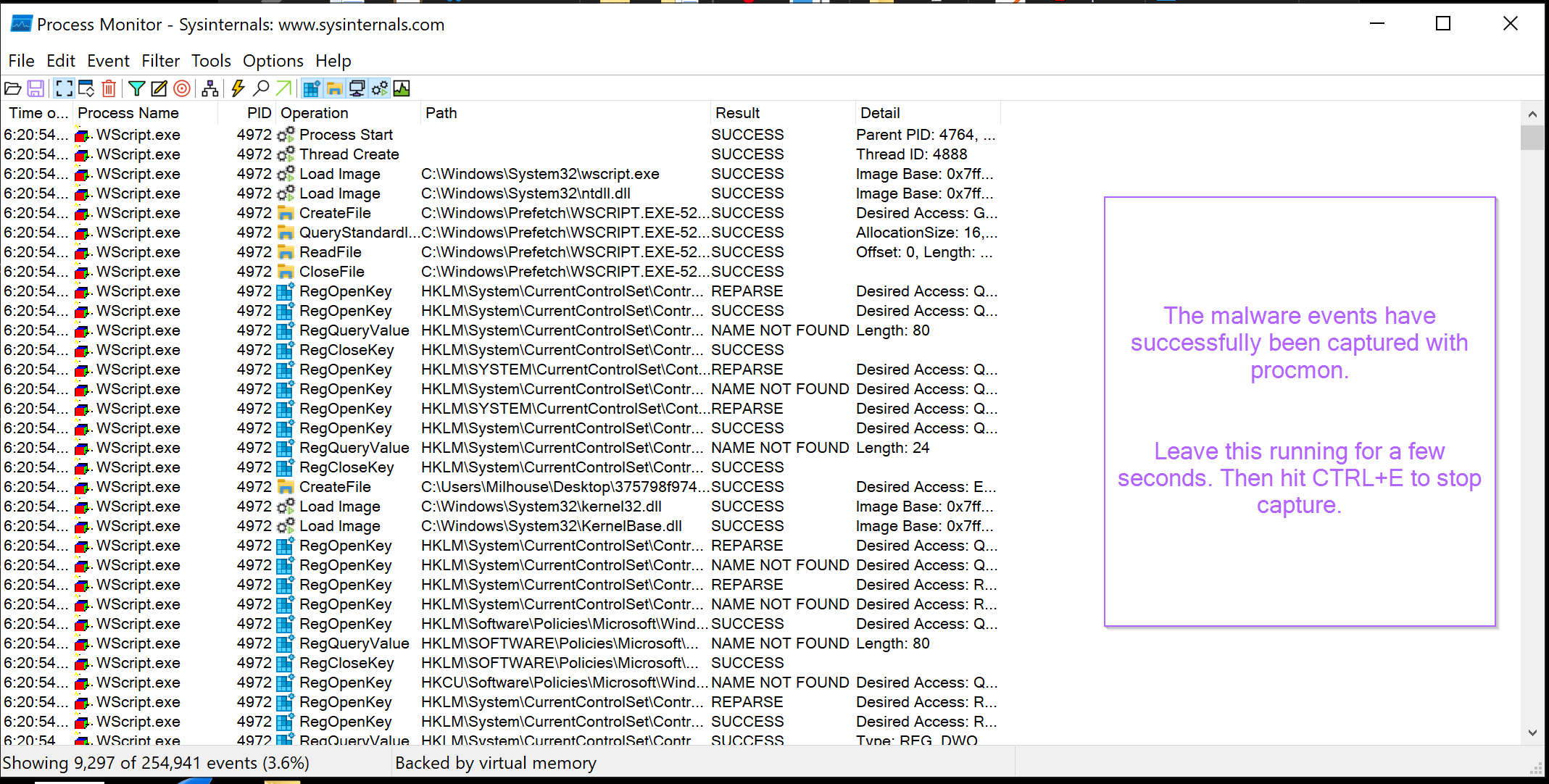Open the Filter menu
Image resolution: width=1549 pixels, height=784 pixels.
160,61
